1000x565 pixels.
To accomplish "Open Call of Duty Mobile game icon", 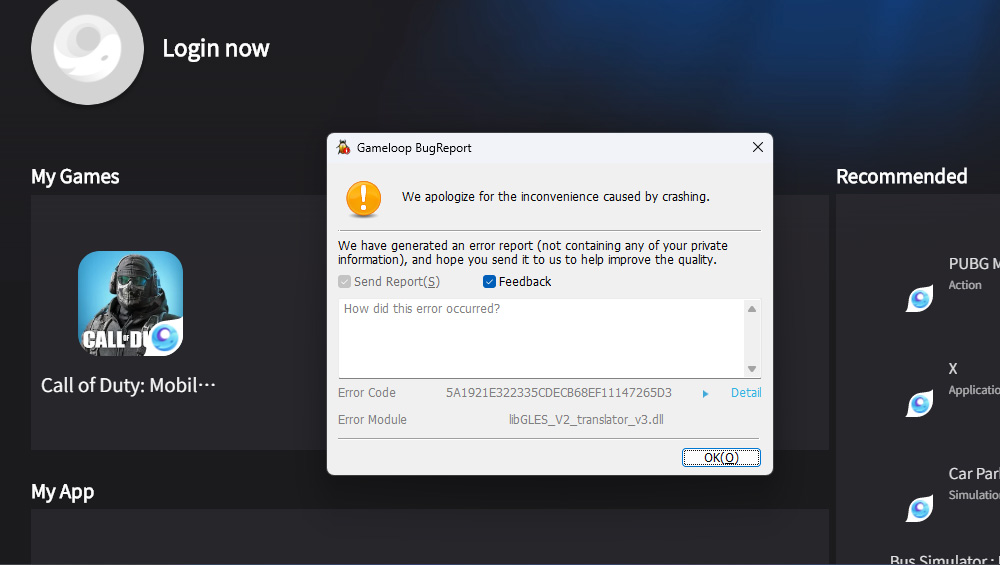I will tap(131, 304).
